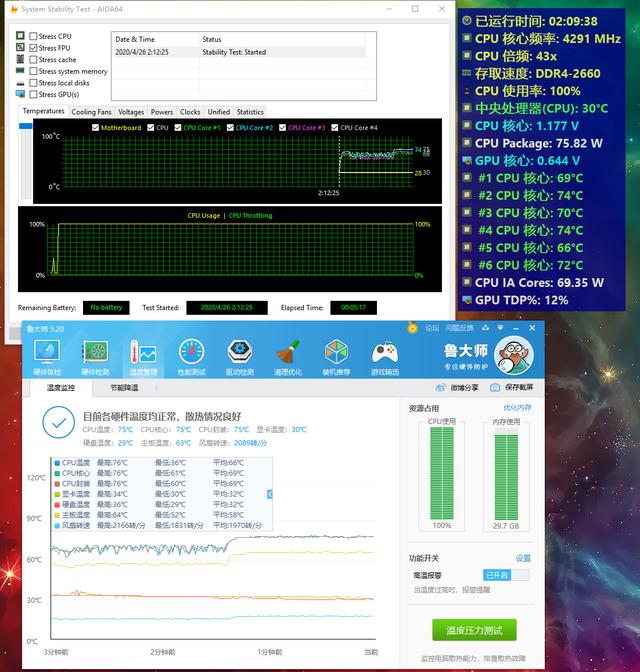Uncheck the Stress FPU checkbox

pos(34,48)
